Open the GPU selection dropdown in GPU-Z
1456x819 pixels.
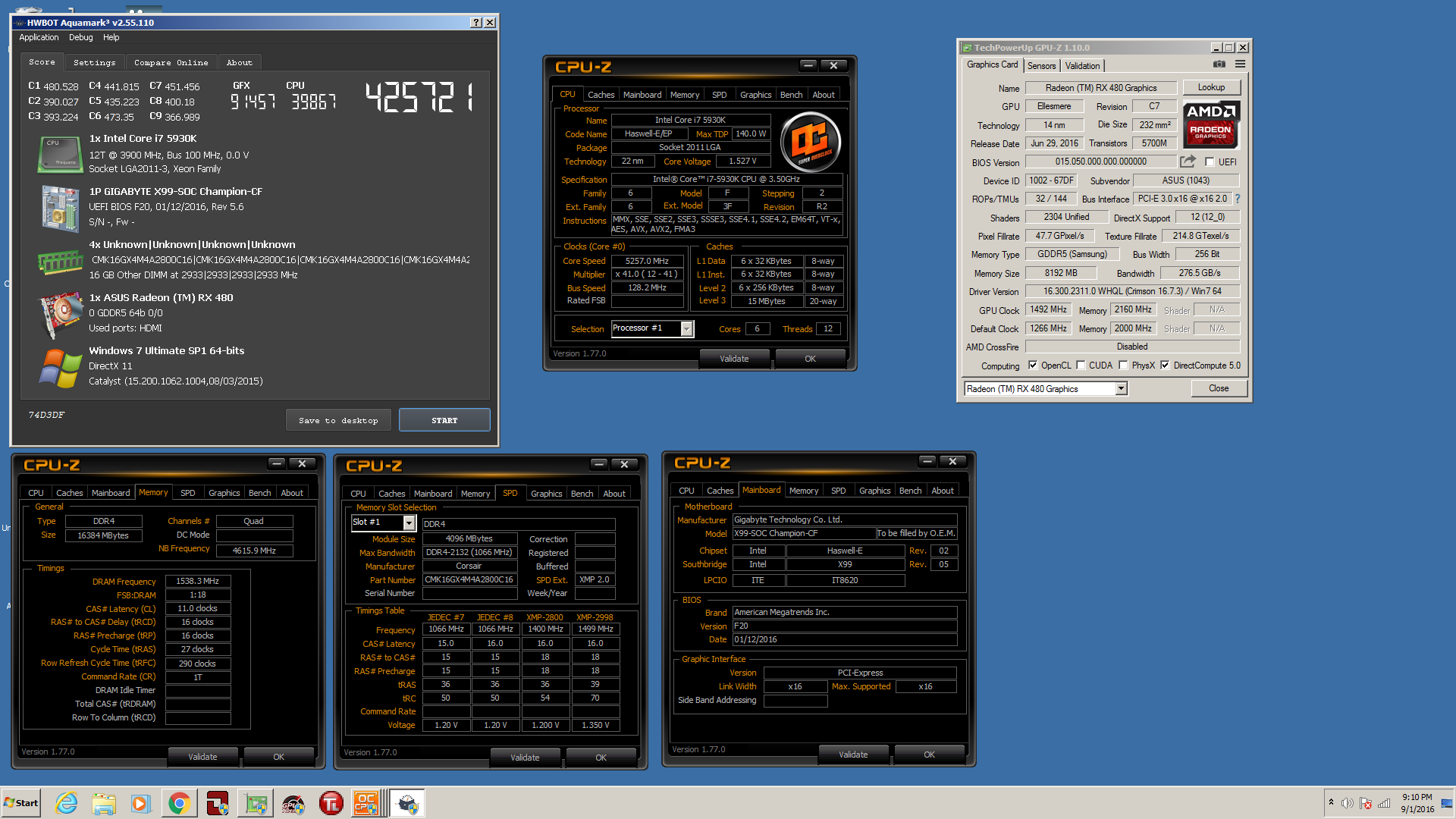tap(1122, 388)
